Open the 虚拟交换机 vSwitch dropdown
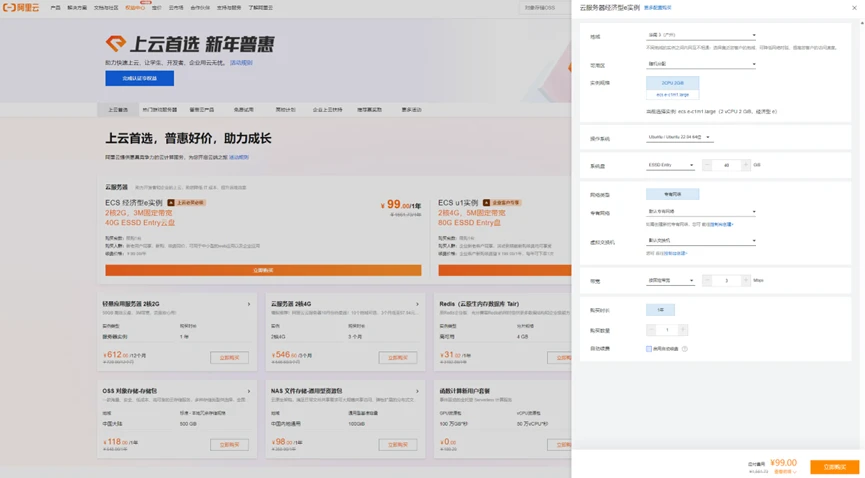Viewport: 865px width, 478px height. pos(701,241)
